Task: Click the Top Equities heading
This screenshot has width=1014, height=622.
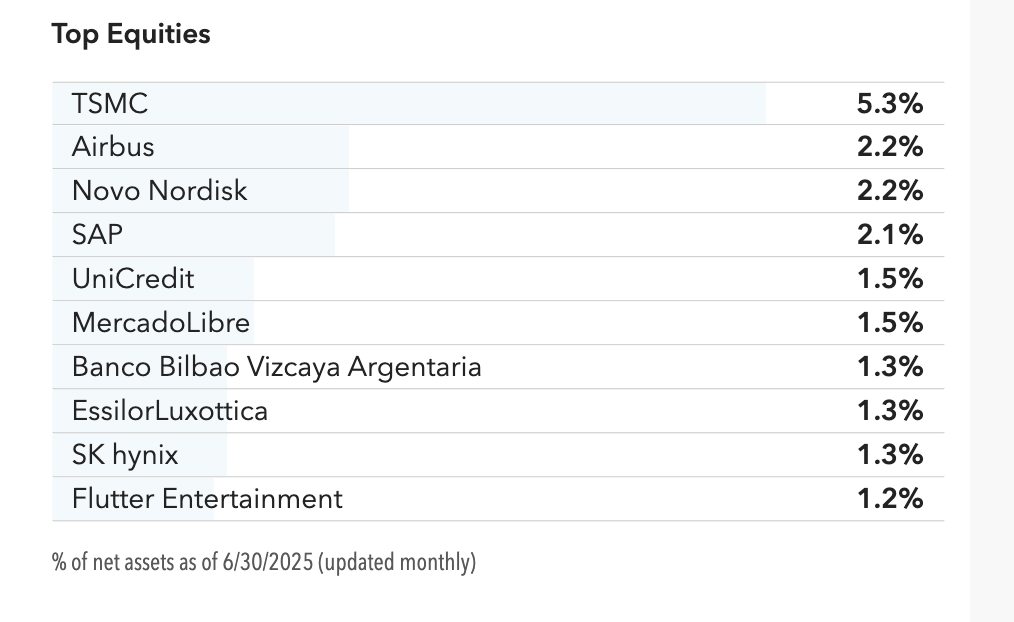Action: click(131, 34)
